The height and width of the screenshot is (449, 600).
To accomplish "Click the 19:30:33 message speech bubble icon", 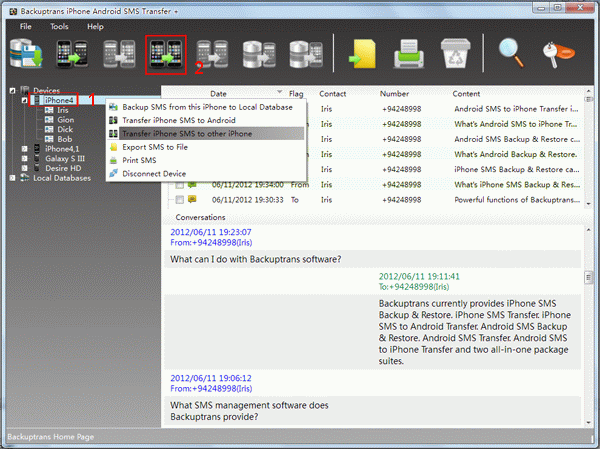I will pos(192,199).
